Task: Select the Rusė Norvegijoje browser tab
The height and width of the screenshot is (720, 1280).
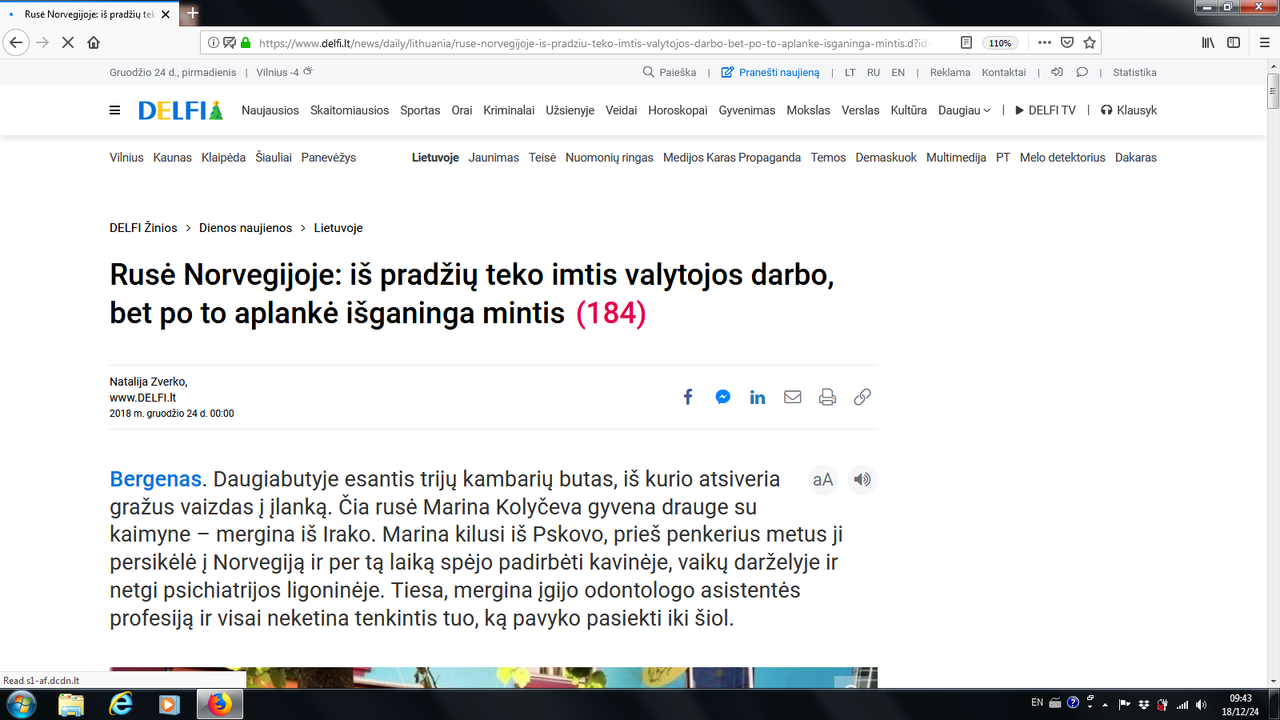Action: tap(88, 13)
